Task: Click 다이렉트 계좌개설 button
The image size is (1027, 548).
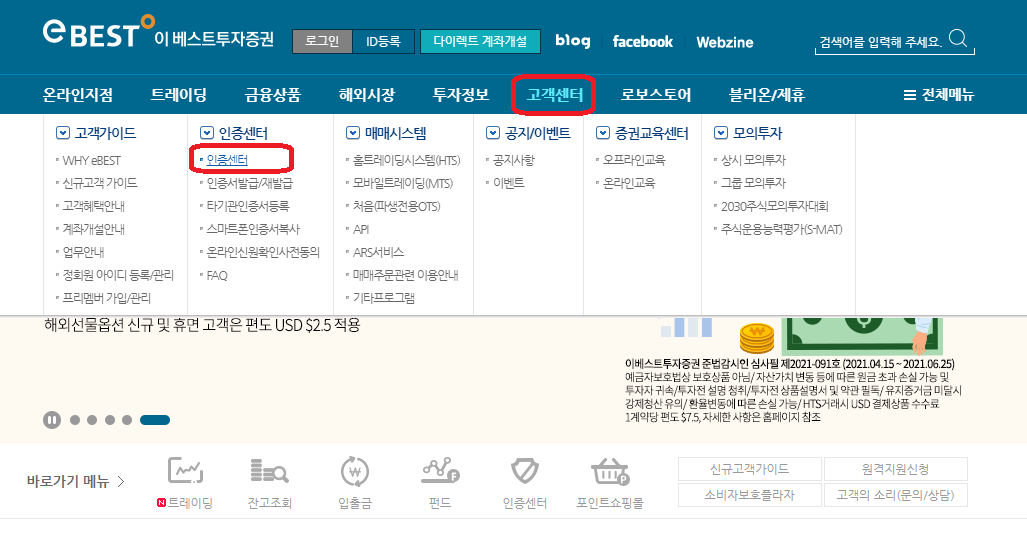Action: (480, 41)
